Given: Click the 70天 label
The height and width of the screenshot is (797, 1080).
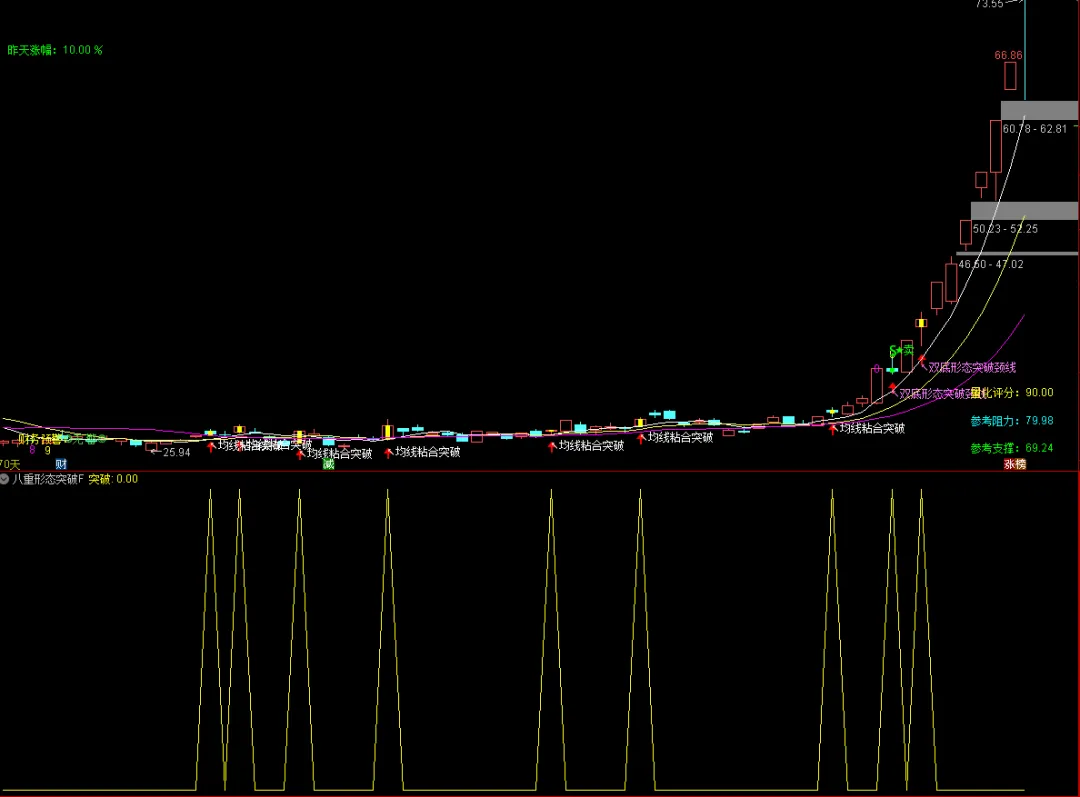Looking at the screenshot, I should pyautogui.click(x=10, y=464).
